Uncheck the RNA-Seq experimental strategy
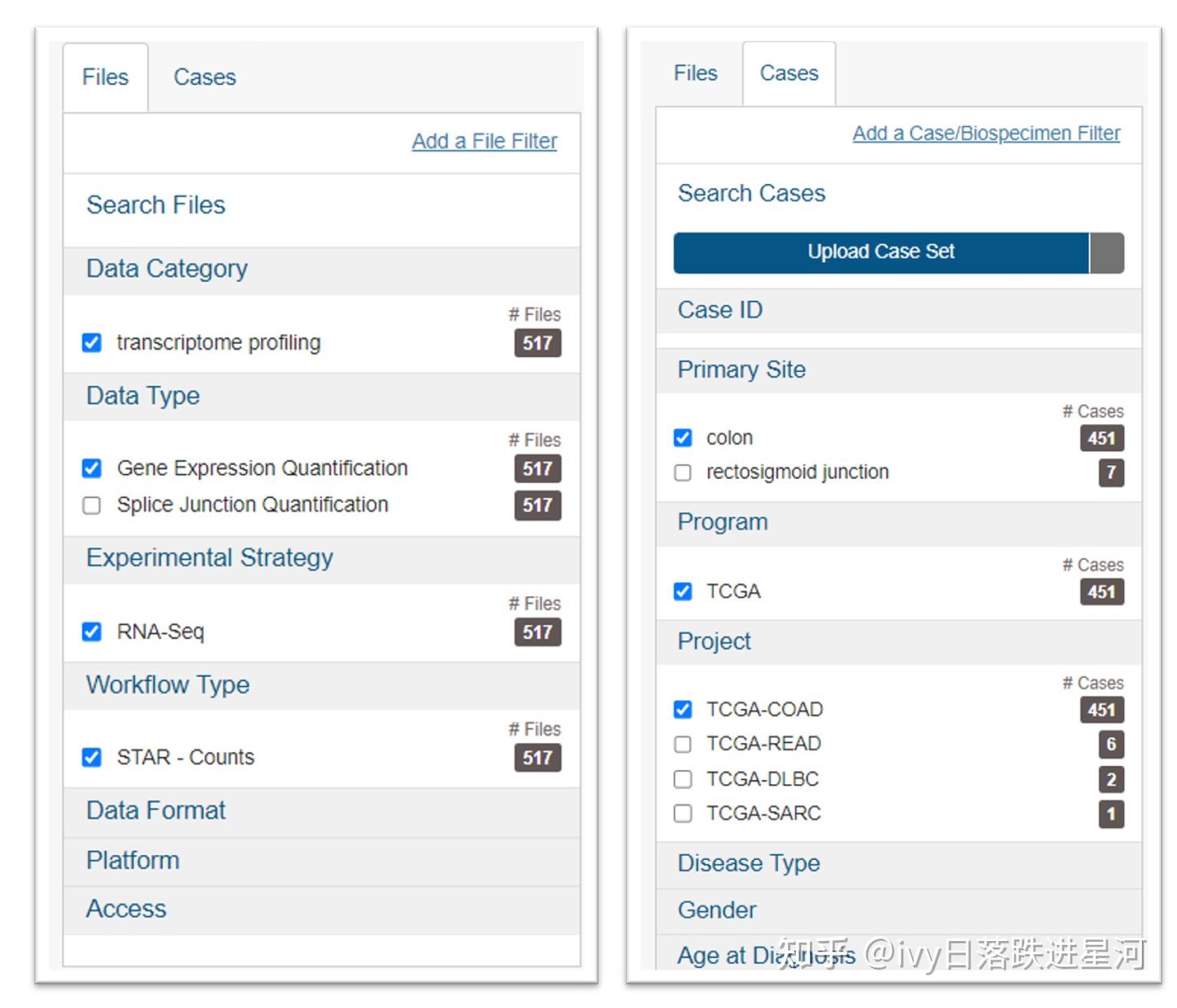The image size is (1177, 1008). [x=92, y=632]
